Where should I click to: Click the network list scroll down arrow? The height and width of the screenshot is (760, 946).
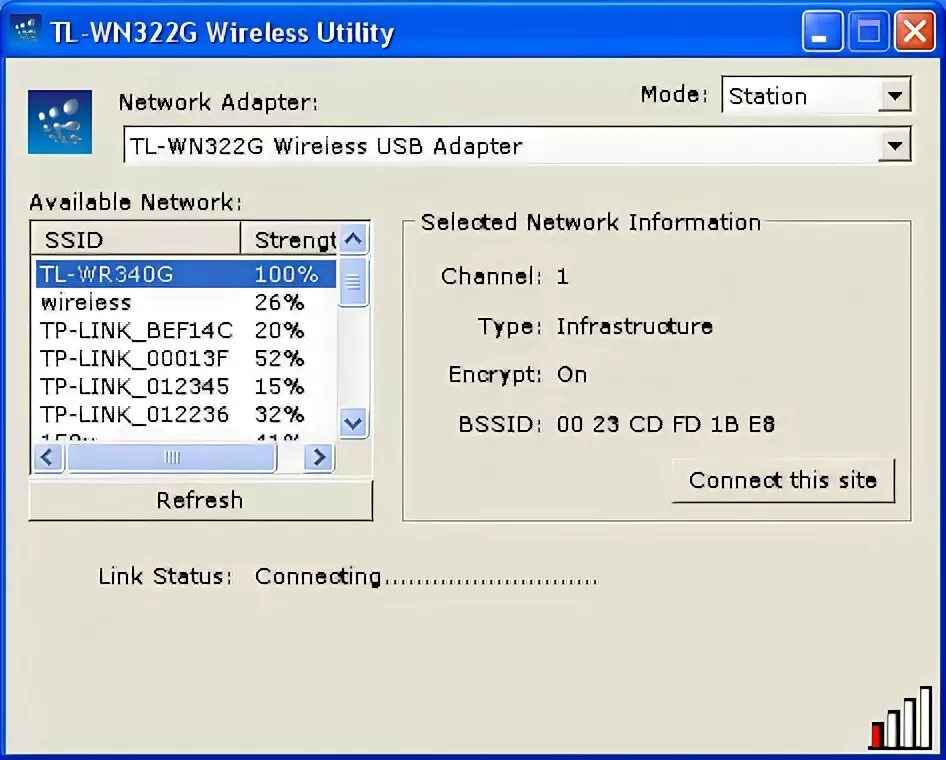353,423
